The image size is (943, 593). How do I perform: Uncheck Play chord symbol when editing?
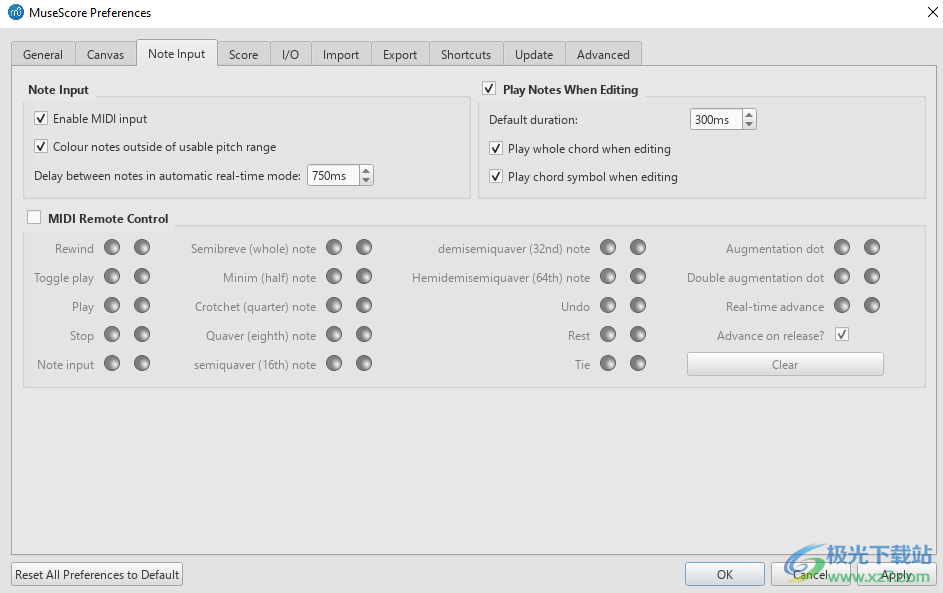(496, 177)
